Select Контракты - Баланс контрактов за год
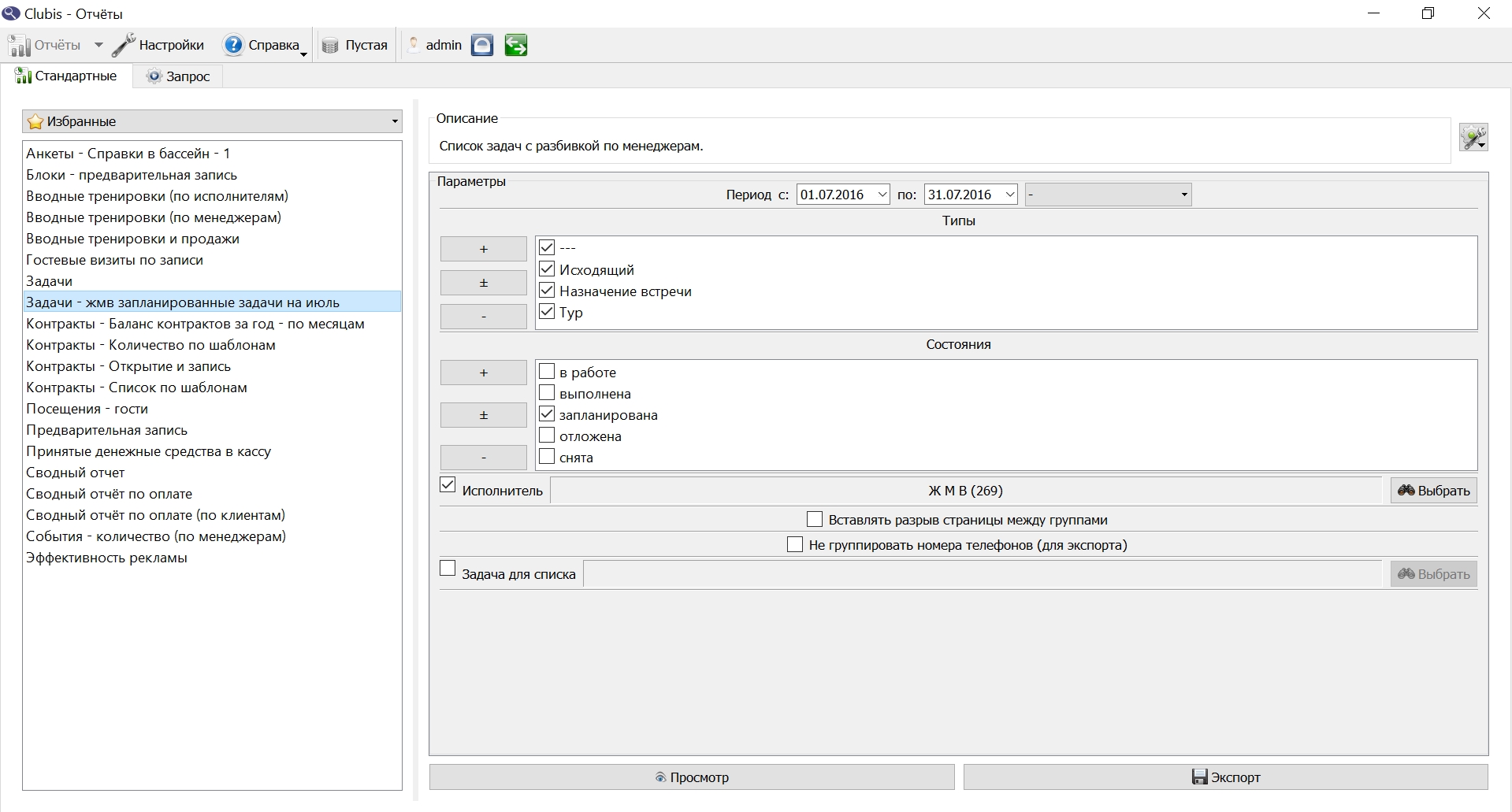 [212, 324]
